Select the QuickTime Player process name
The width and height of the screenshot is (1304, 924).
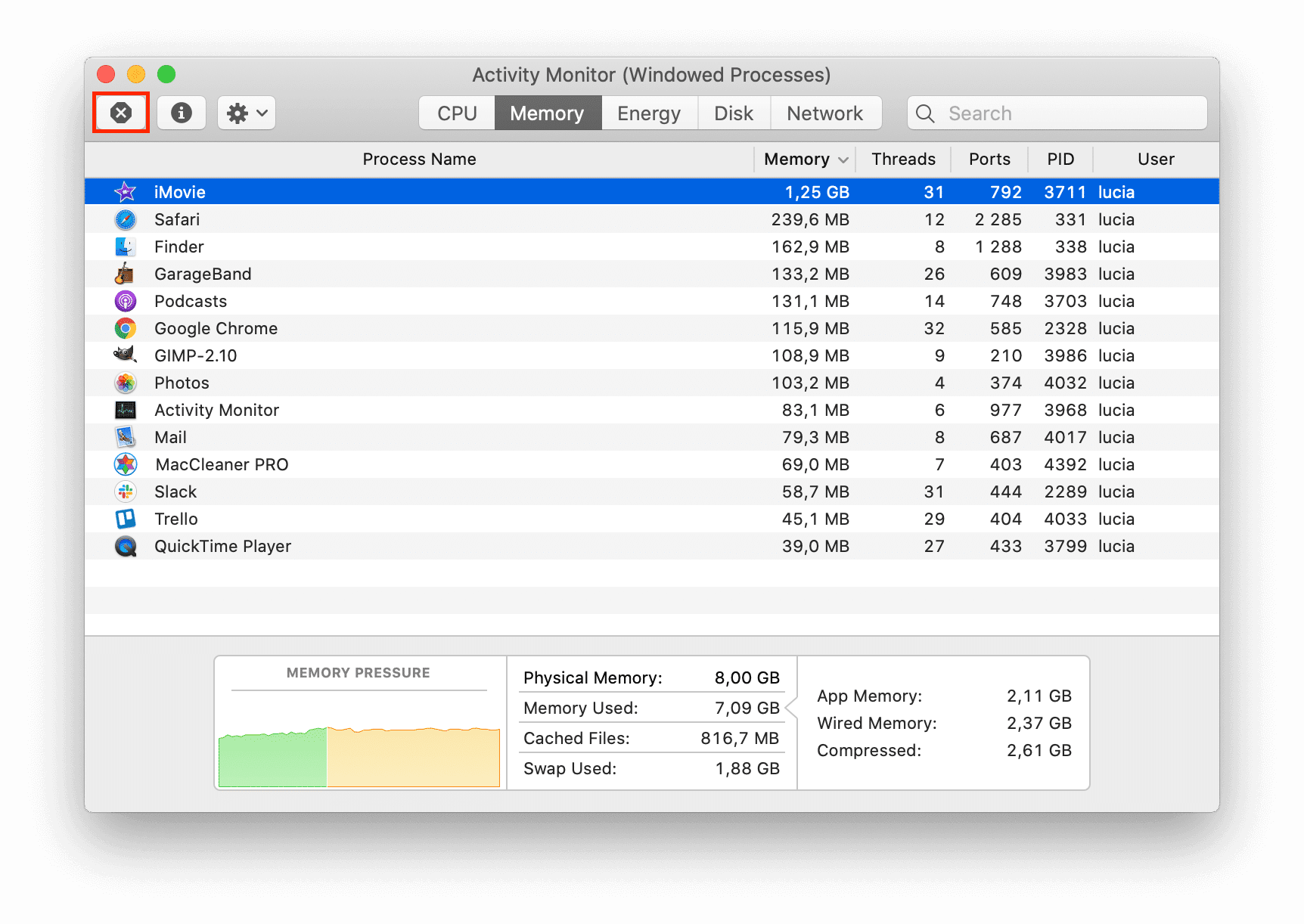tap(223, 546)
